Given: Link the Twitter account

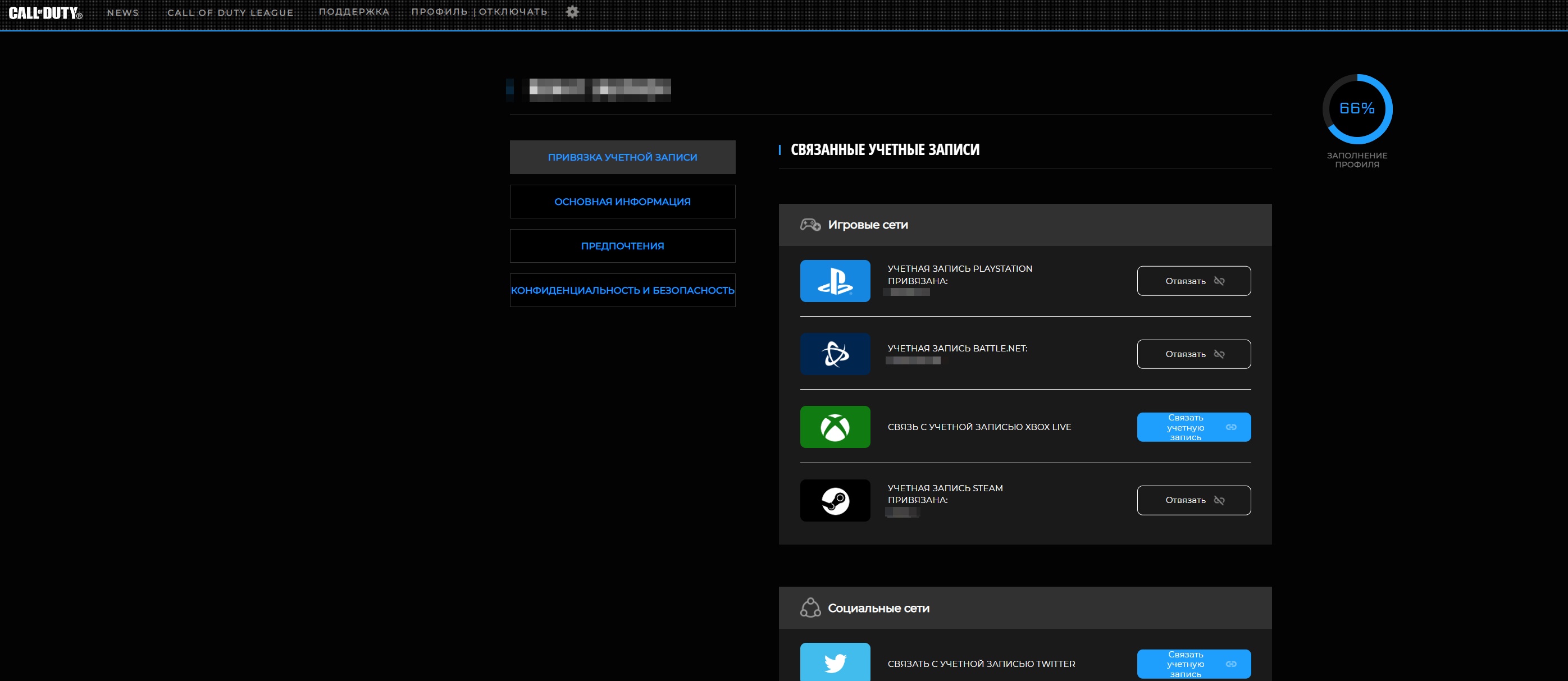Looking at the screenshot, I should tap(1193, 664).
